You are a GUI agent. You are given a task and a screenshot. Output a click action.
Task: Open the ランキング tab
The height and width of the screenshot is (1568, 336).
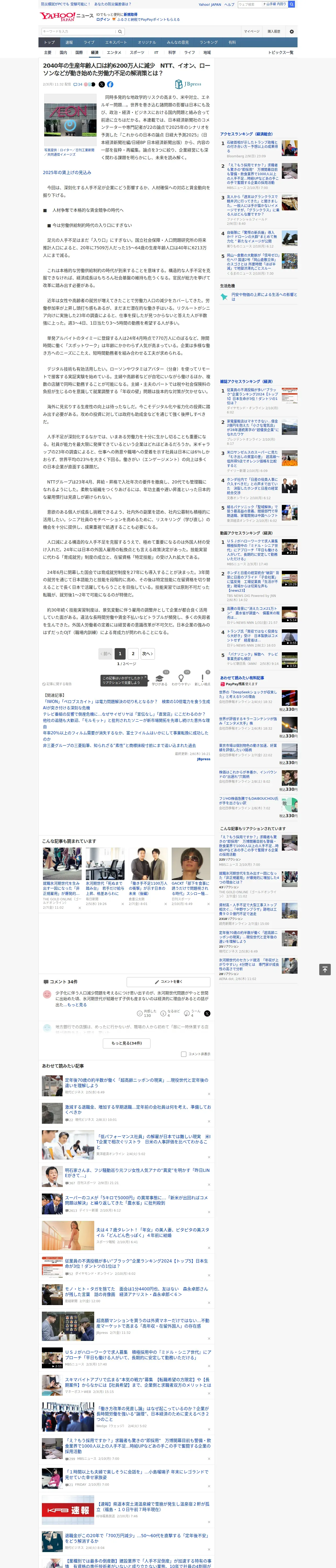[209, 43]
